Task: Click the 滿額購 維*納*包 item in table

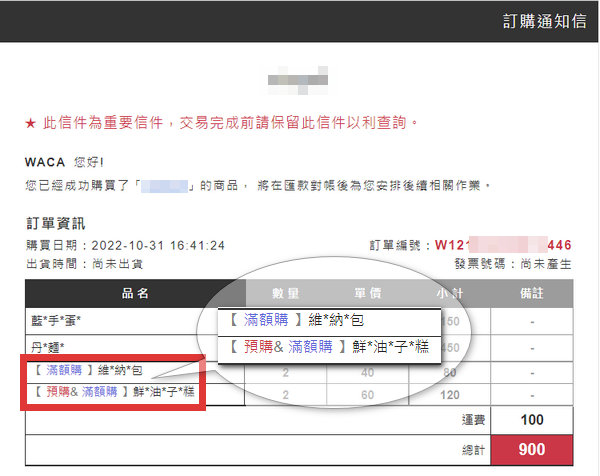Action: [x=88, y=370]
